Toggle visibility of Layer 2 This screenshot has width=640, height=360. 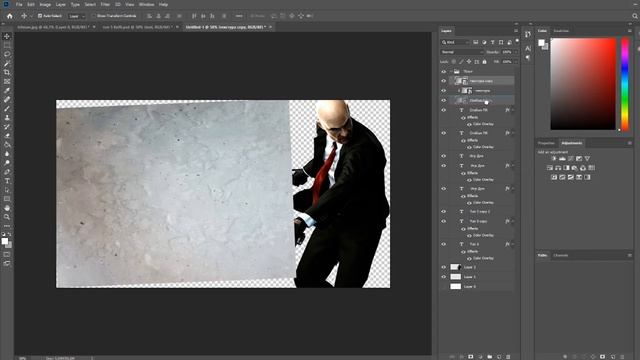[444, 267]
